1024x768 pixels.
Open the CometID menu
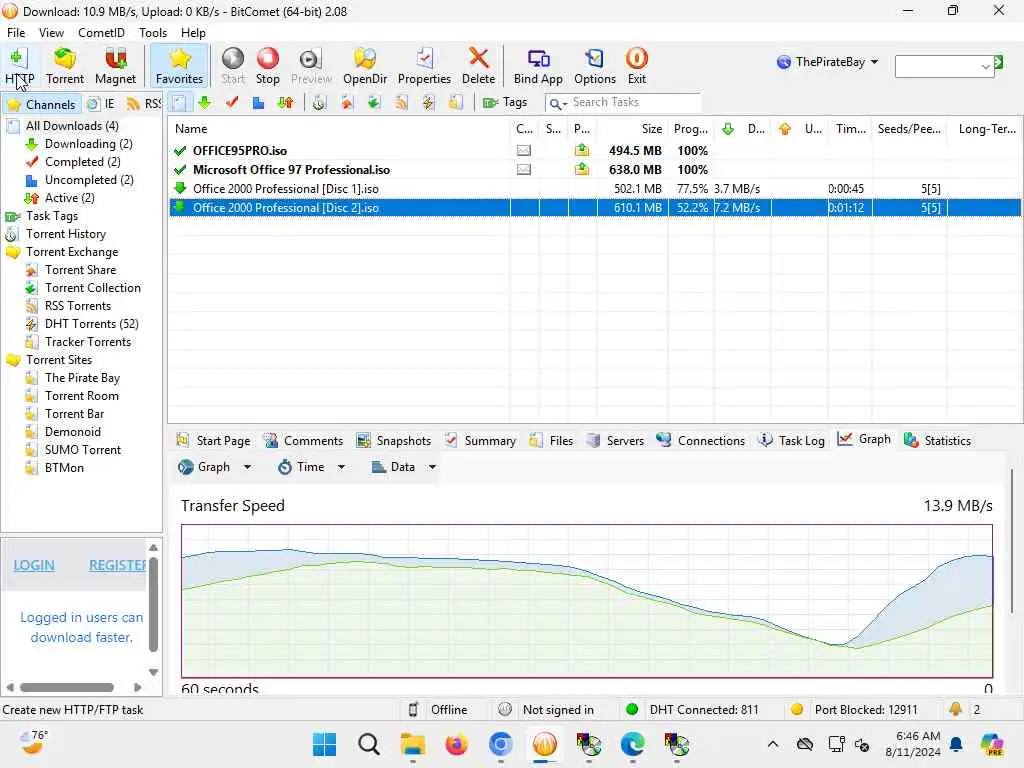(101, 33)
